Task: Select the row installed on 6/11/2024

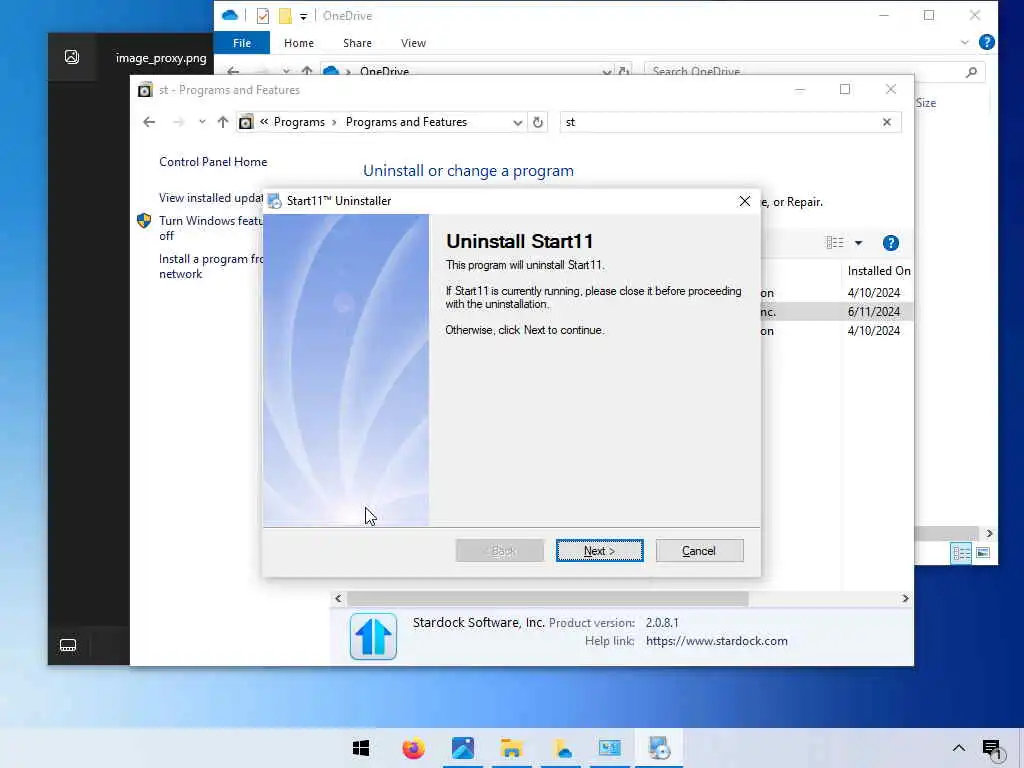Action: (837, 312)
